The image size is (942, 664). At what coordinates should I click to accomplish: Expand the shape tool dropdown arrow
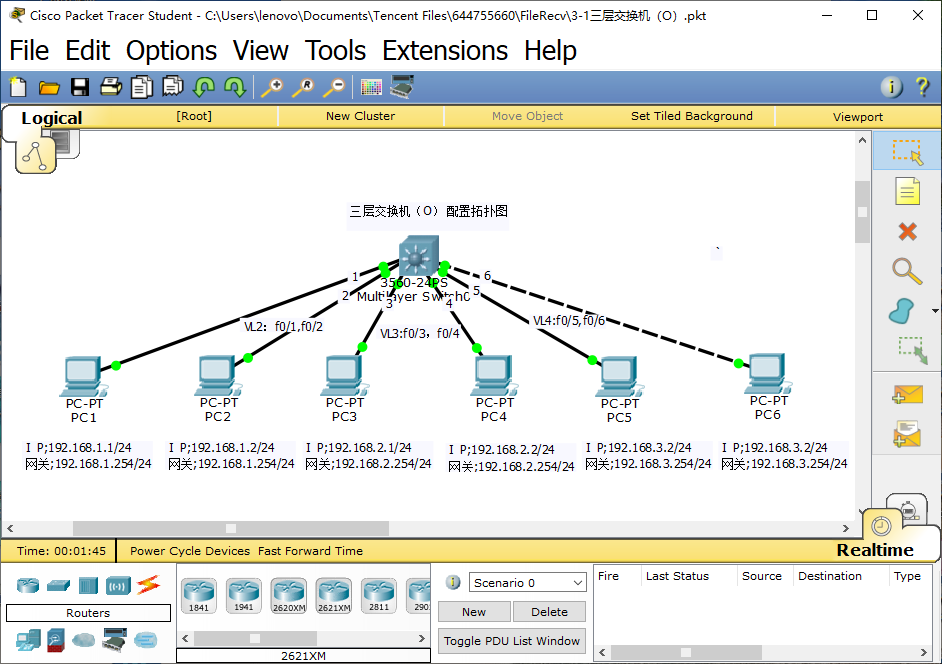(935, 311)
